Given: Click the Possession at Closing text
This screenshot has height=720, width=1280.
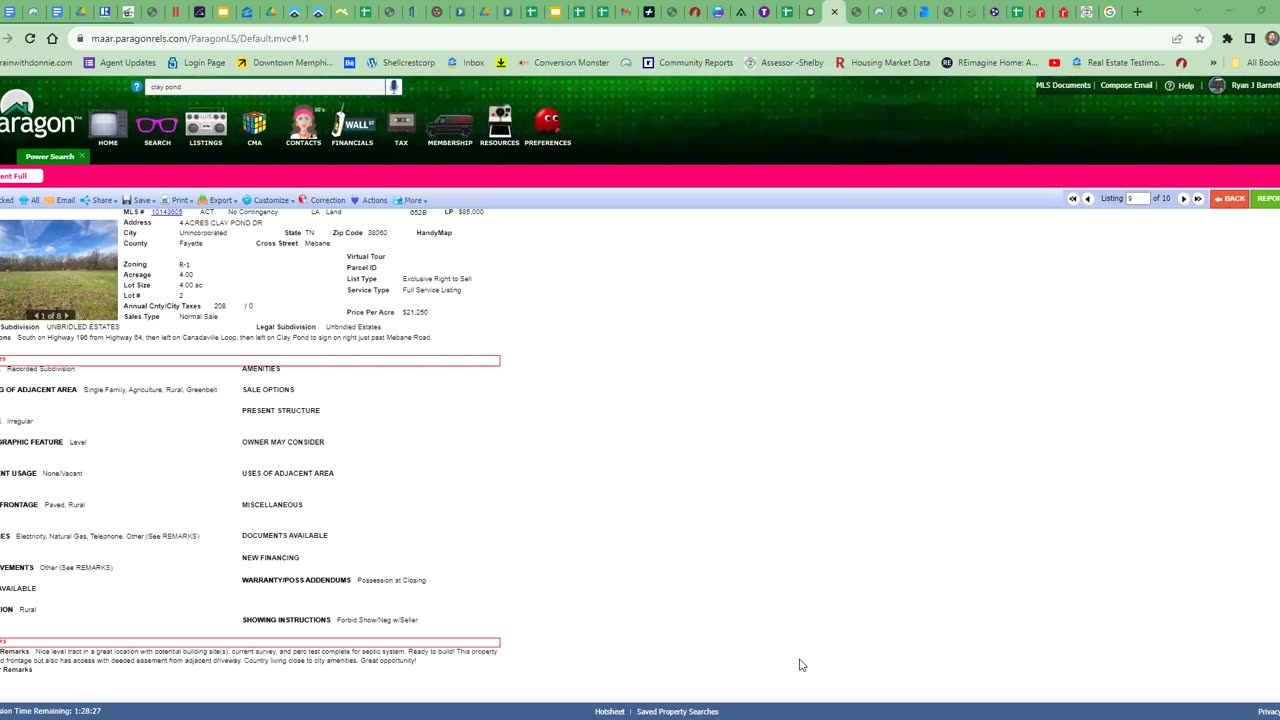Looking at the screenshot, I should pyautogui.click(x=391, y=580).
